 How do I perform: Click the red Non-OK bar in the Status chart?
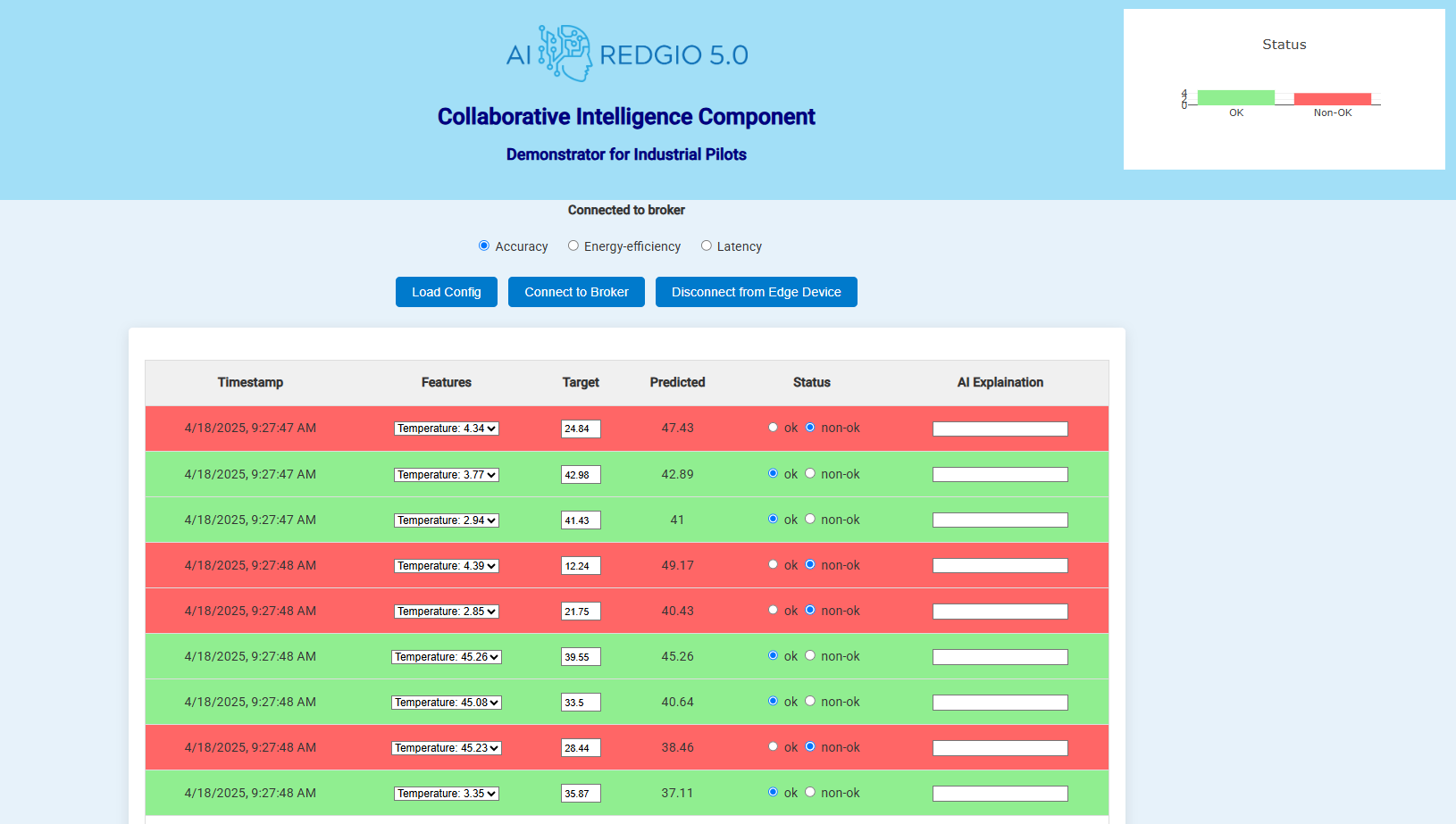point(1333,96)
